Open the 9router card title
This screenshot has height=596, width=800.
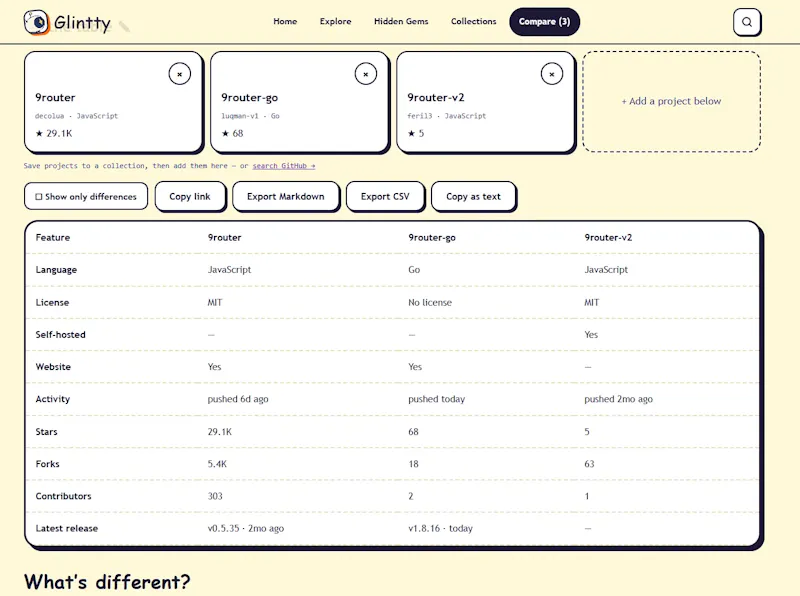point(55,97)
